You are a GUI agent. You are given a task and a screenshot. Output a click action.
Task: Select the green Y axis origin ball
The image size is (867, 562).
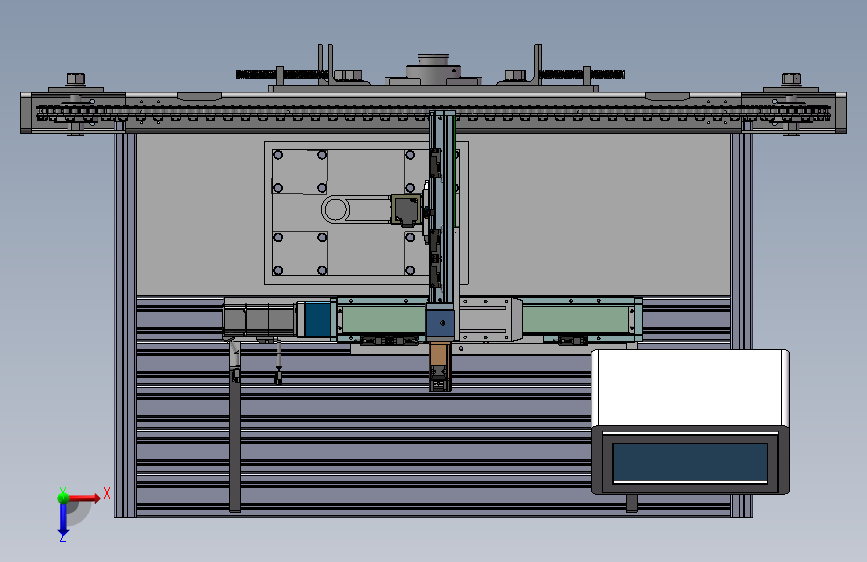coord(63,497)
